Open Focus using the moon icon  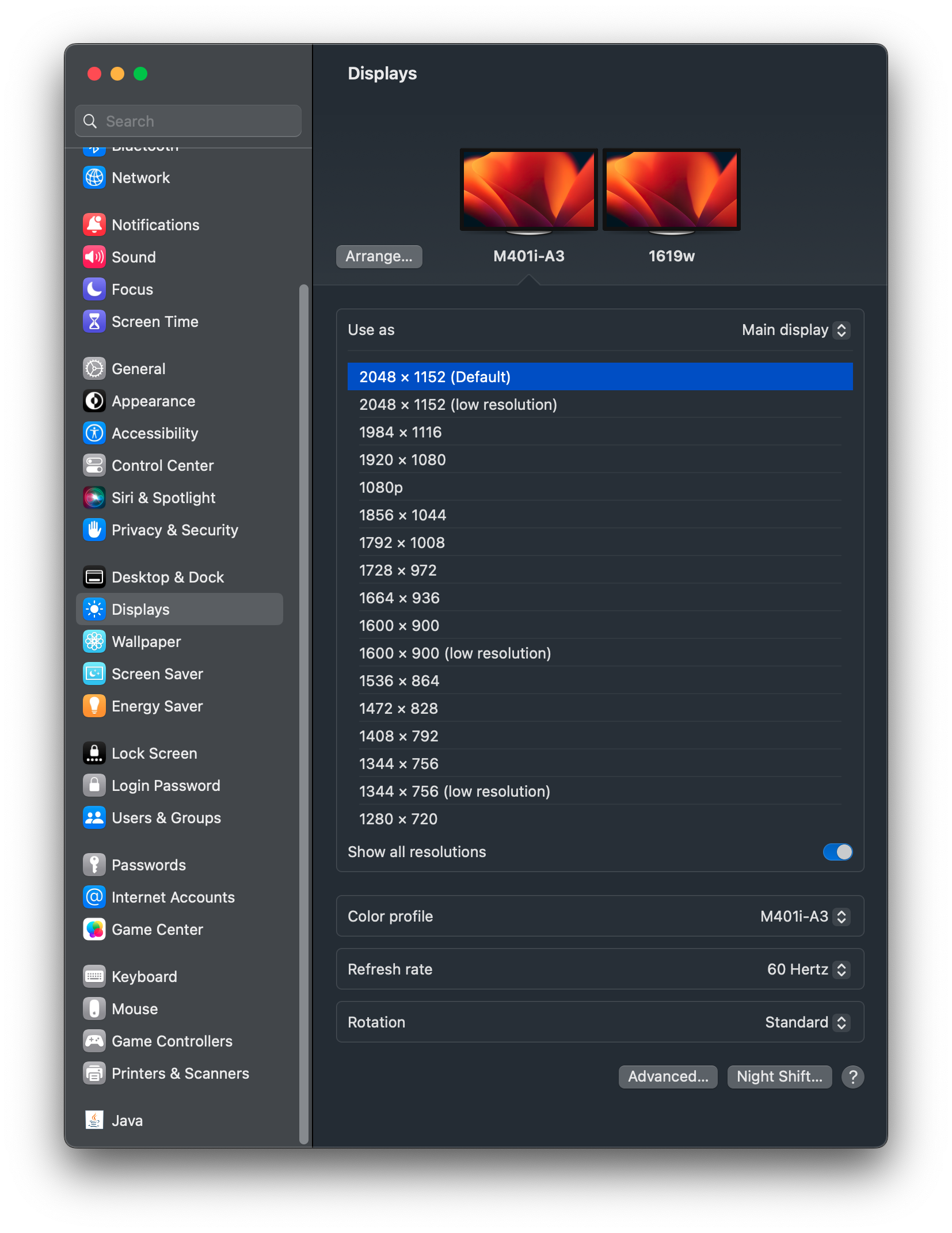pos(94,290)
